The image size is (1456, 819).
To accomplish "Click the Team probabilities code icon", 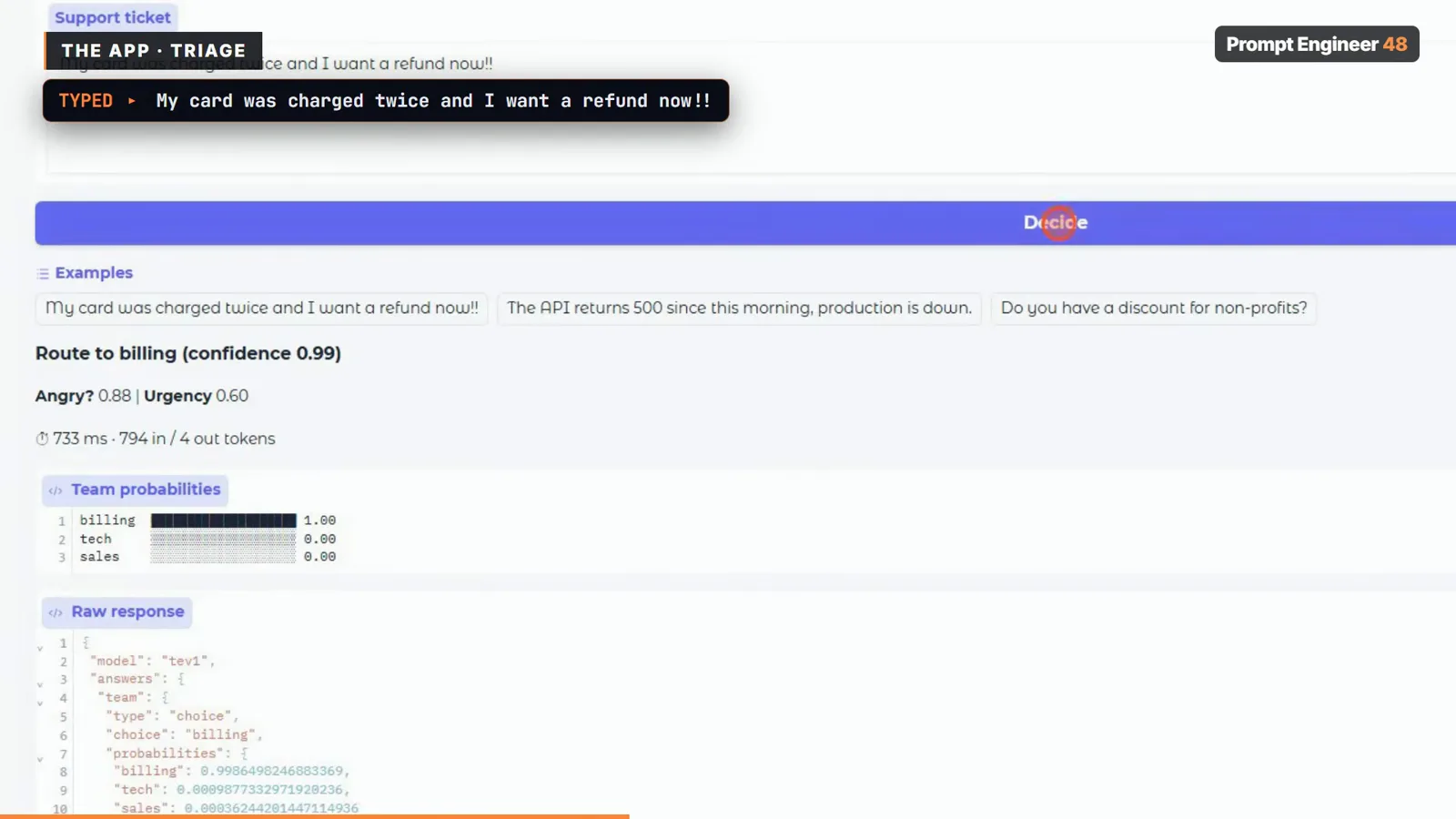I will (56, 490).
